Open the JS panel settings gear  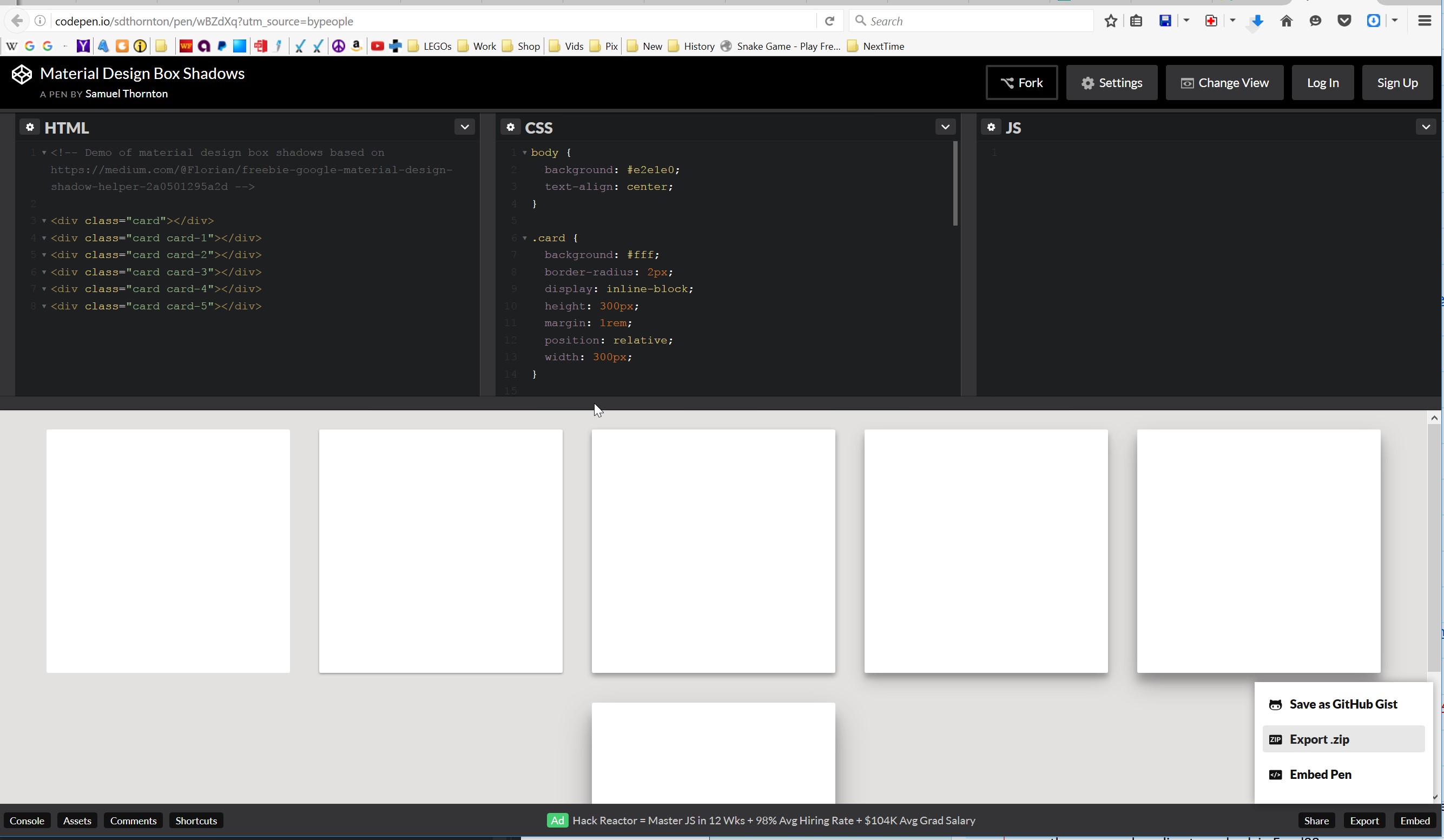(991, 127)
